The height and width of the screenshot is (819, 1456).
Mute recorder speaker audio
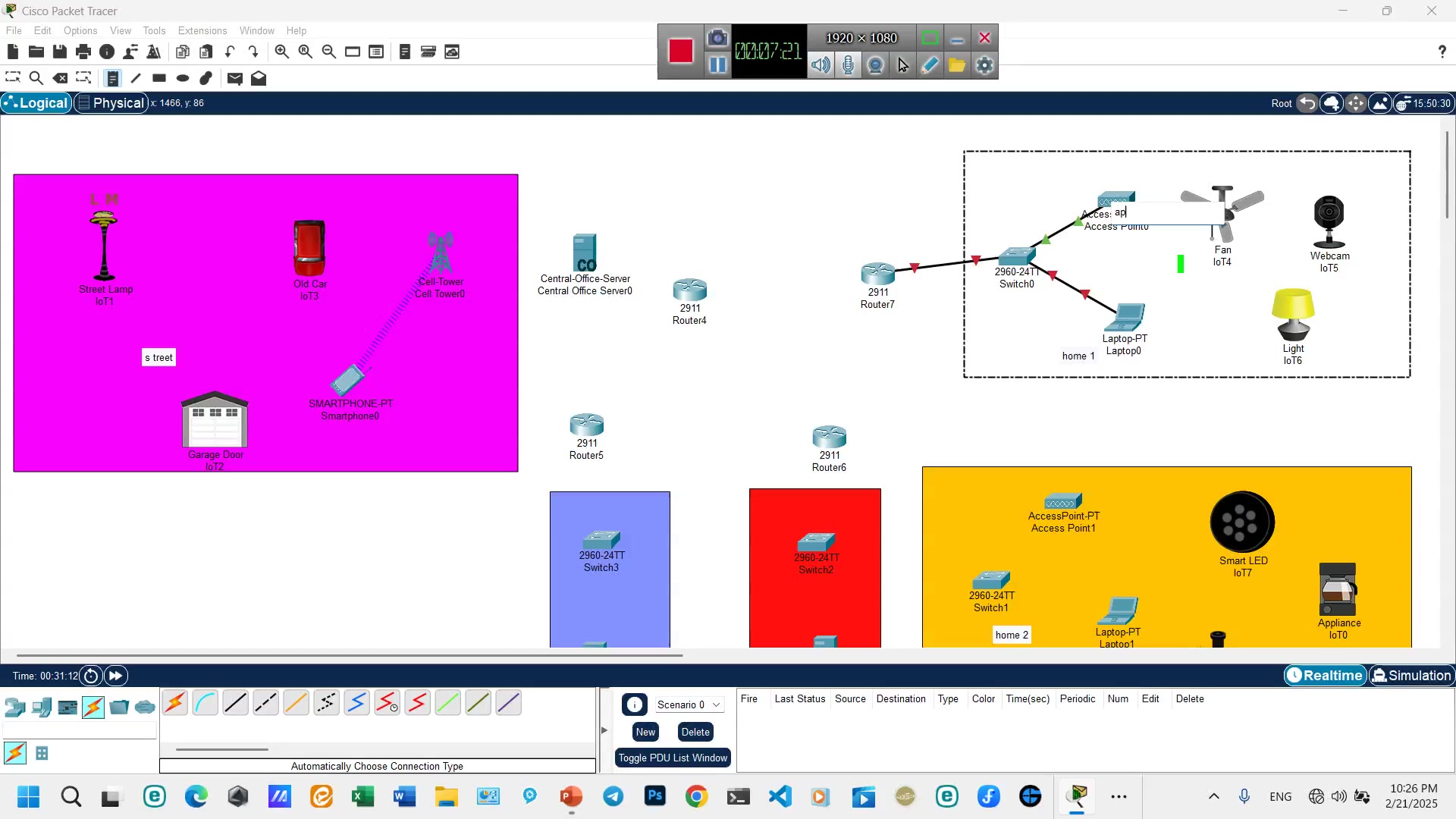821,65
